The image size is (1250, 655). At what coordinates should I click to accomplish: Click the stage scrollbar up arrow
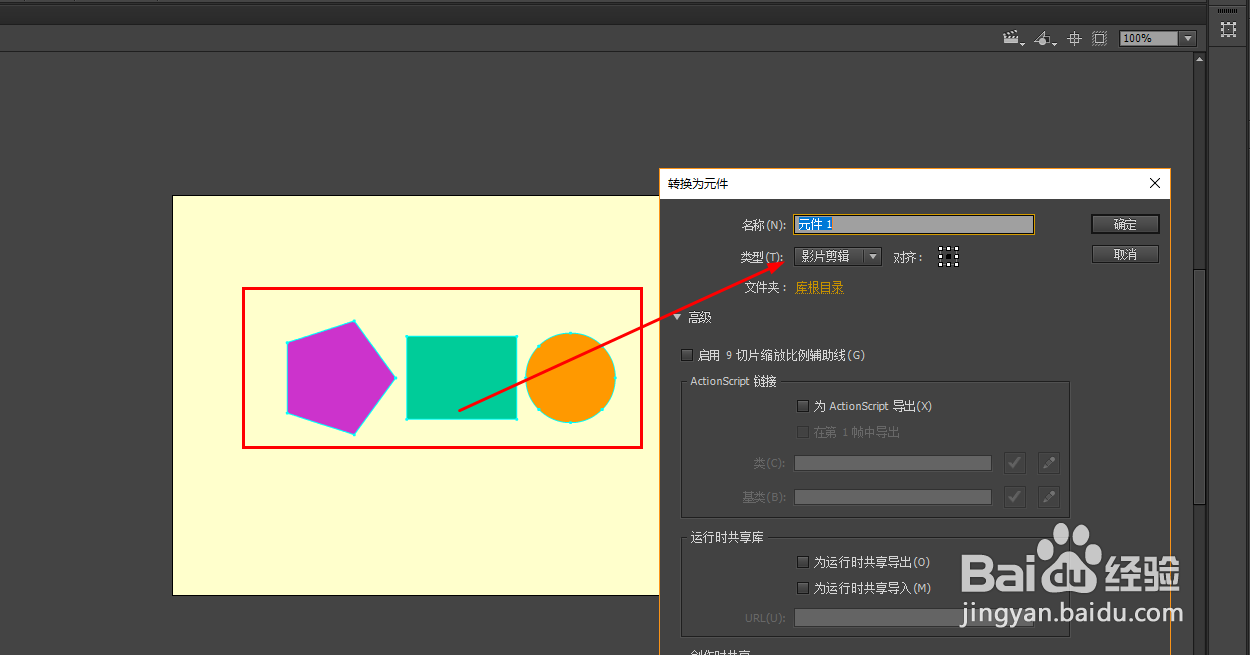pos(1200,59)
